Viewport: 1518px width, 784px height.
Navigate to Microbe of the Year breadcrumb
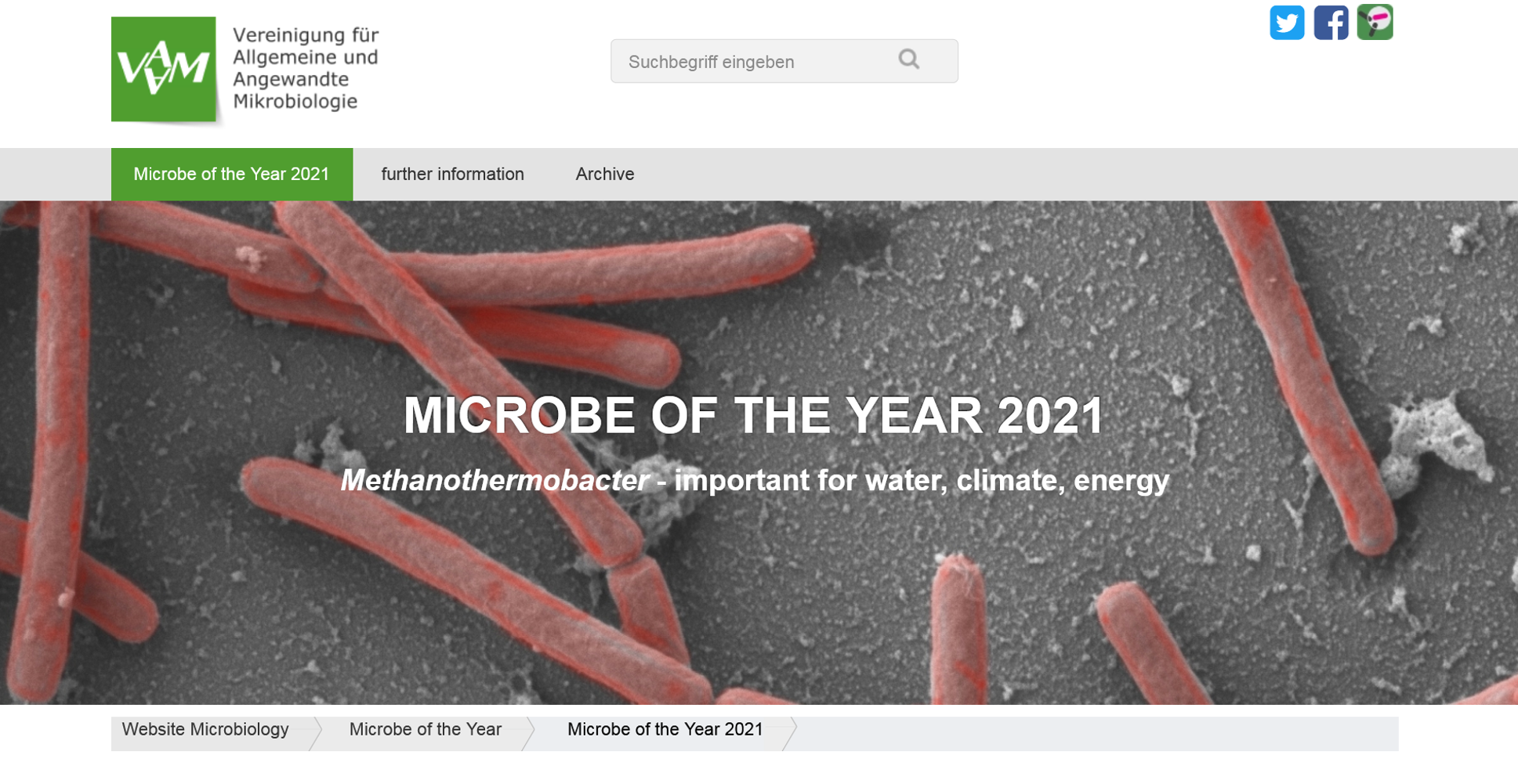[x=425, y=730]
